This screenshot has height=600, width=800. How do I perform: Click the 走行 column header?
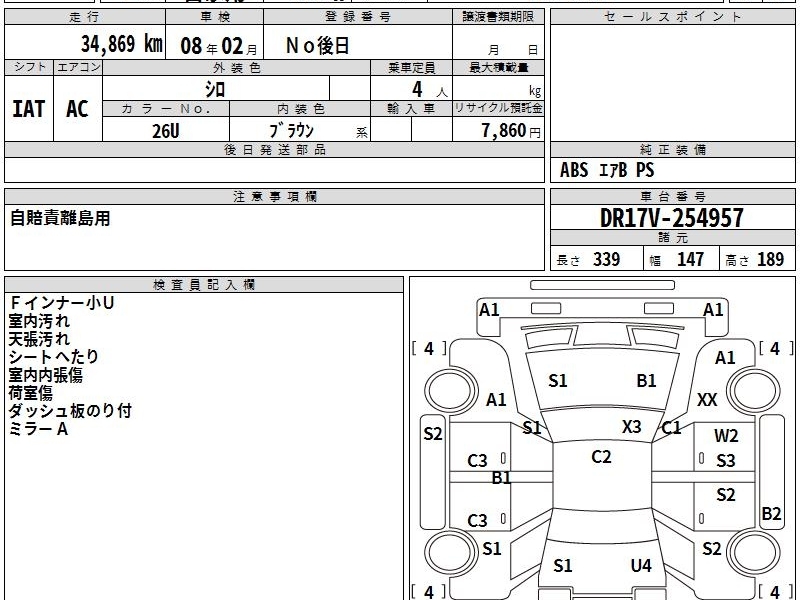tap(85, 16)
